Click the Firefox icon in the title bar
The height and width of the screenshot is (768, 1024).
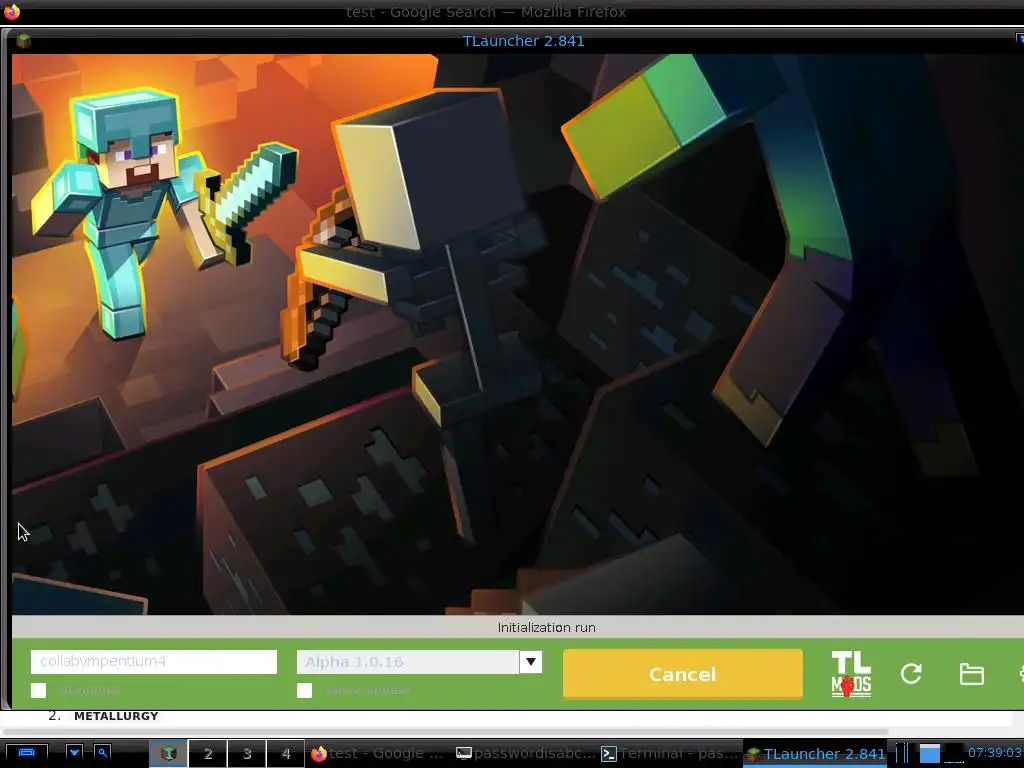[12, 12]
